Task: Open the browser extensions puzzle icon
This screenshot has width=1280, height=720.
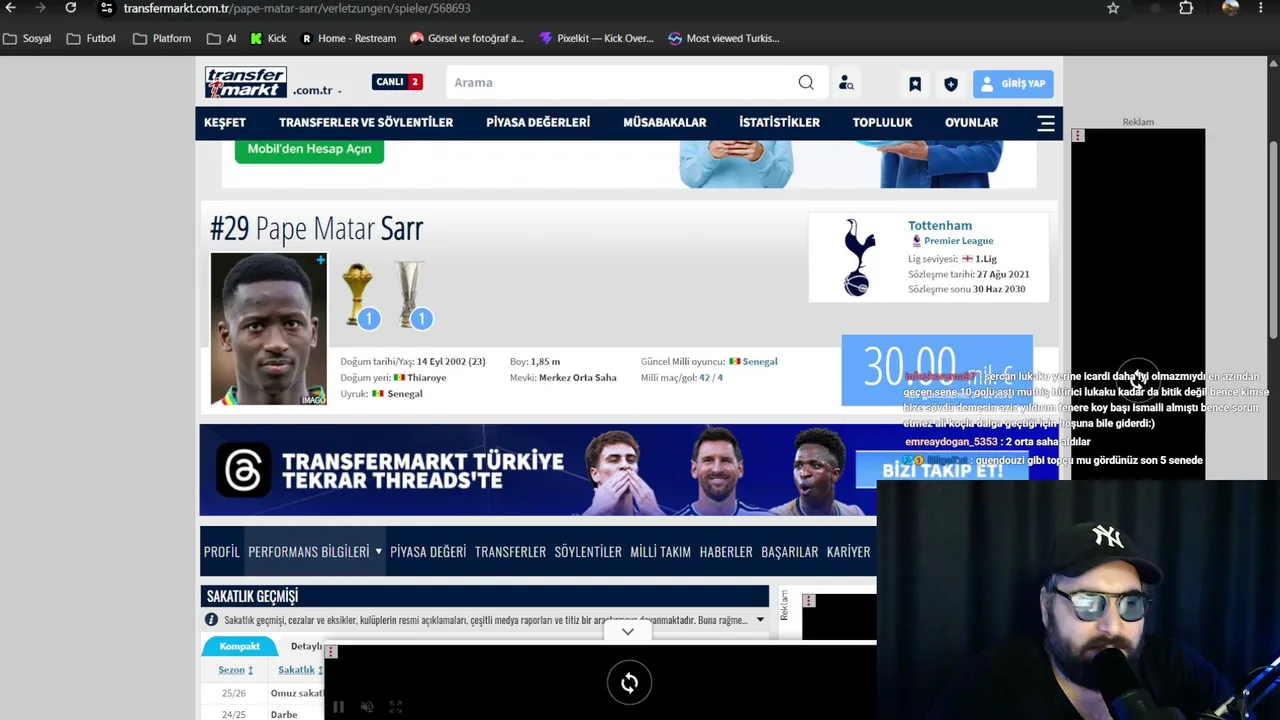Action: coord(1186,8)
